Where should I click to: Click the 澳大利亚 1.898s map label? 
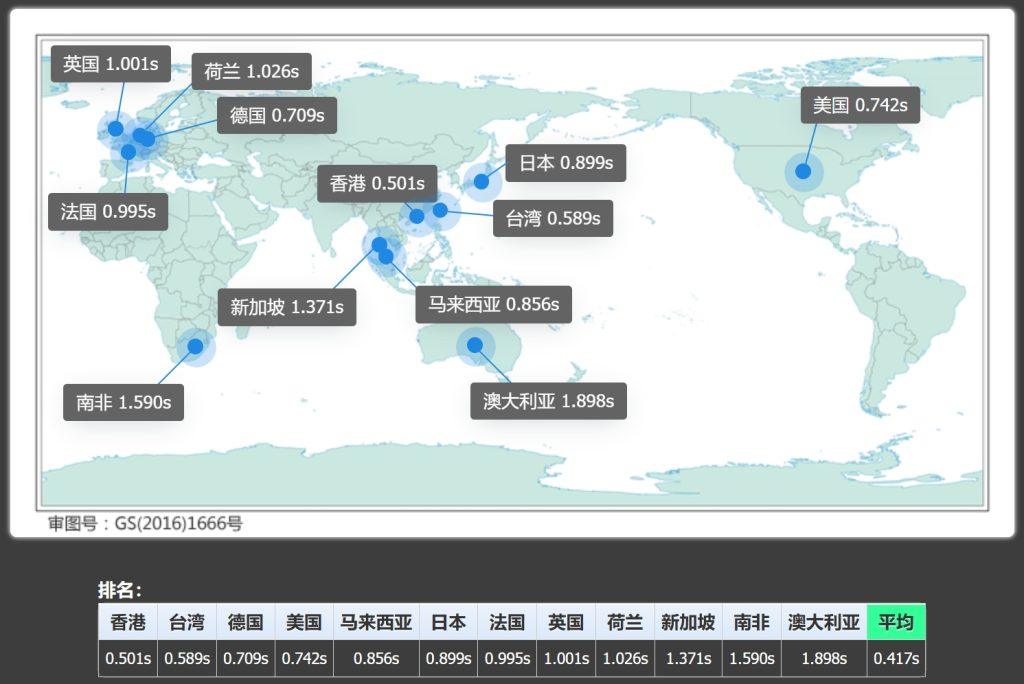pyautogui.click(x=549, y=401)
